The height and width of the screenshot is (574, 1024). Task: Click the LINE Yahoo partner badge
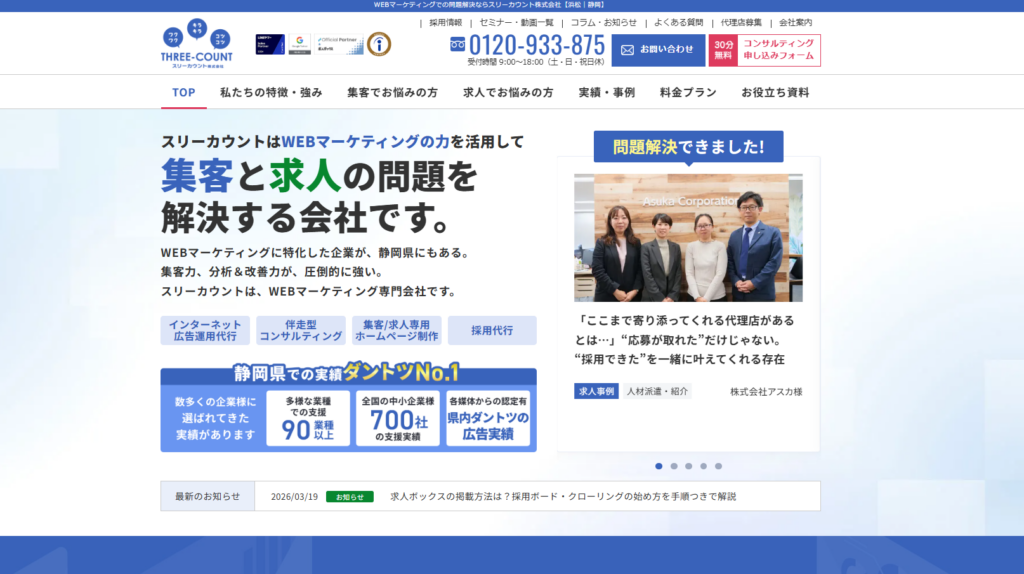pyautogui.click(x=270, y=44)
